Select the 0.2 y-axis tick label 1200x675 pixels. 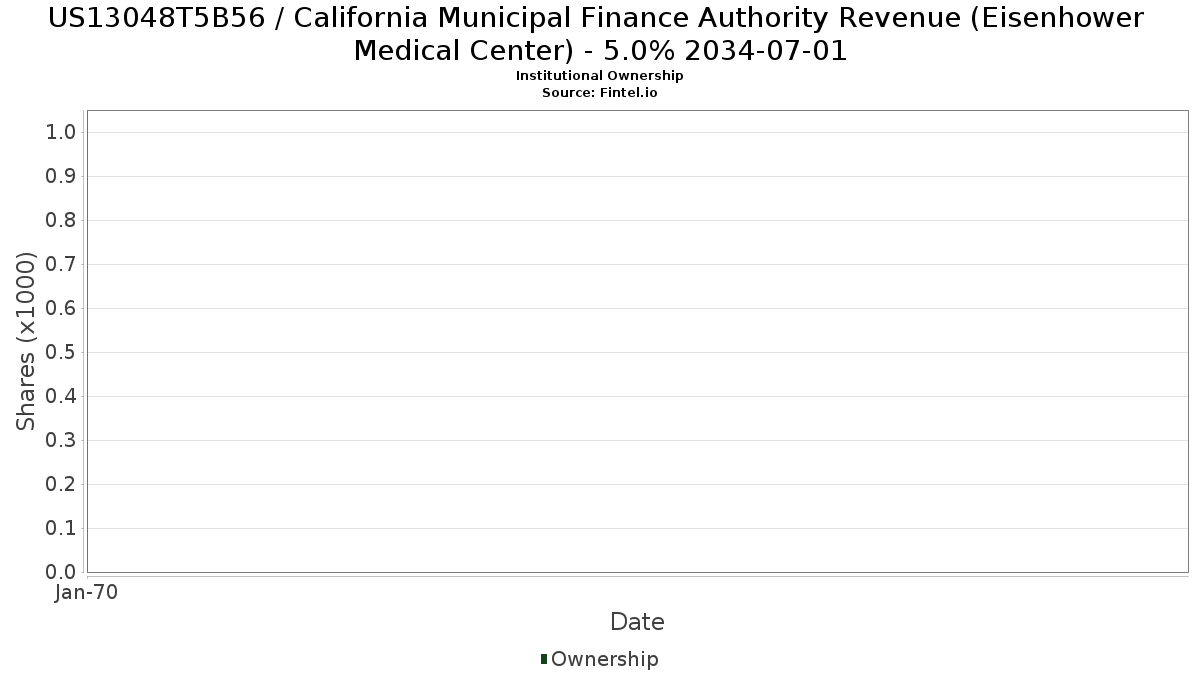62,485
